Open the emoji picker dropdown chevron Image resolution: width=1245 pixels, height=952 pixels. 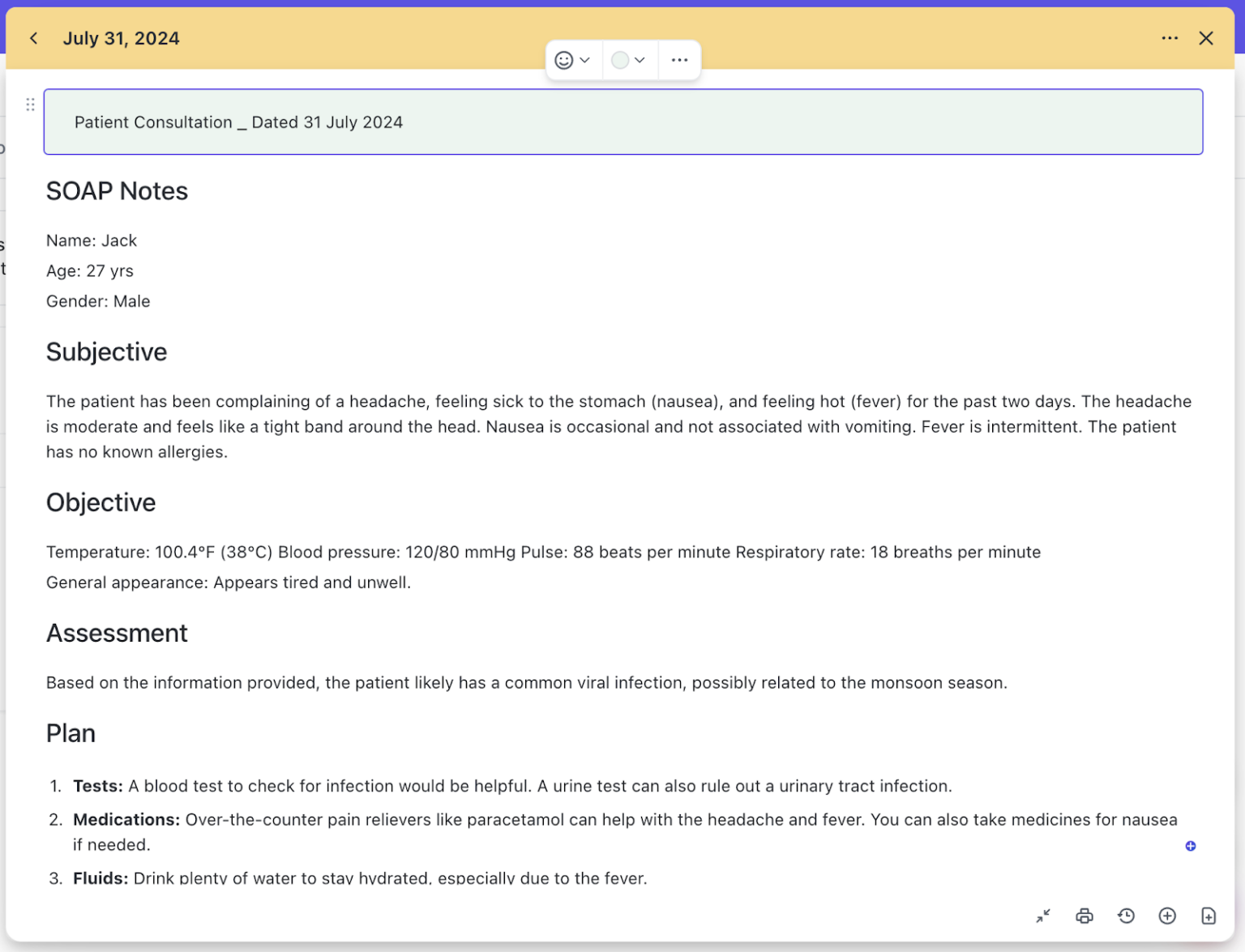point(586,60)
